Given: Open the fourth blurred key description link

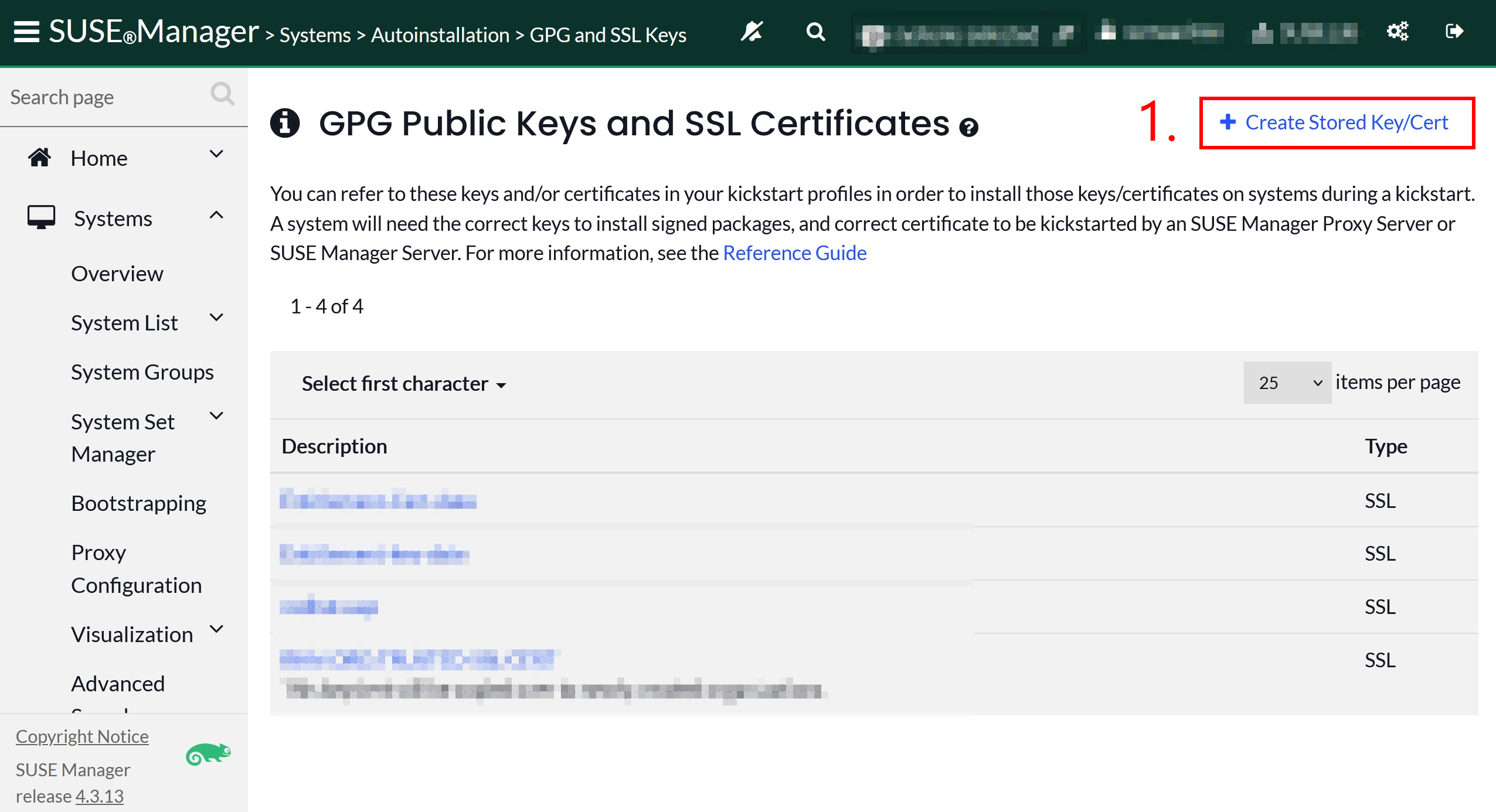Looking at the screenshot, I should tap(419, 660).
